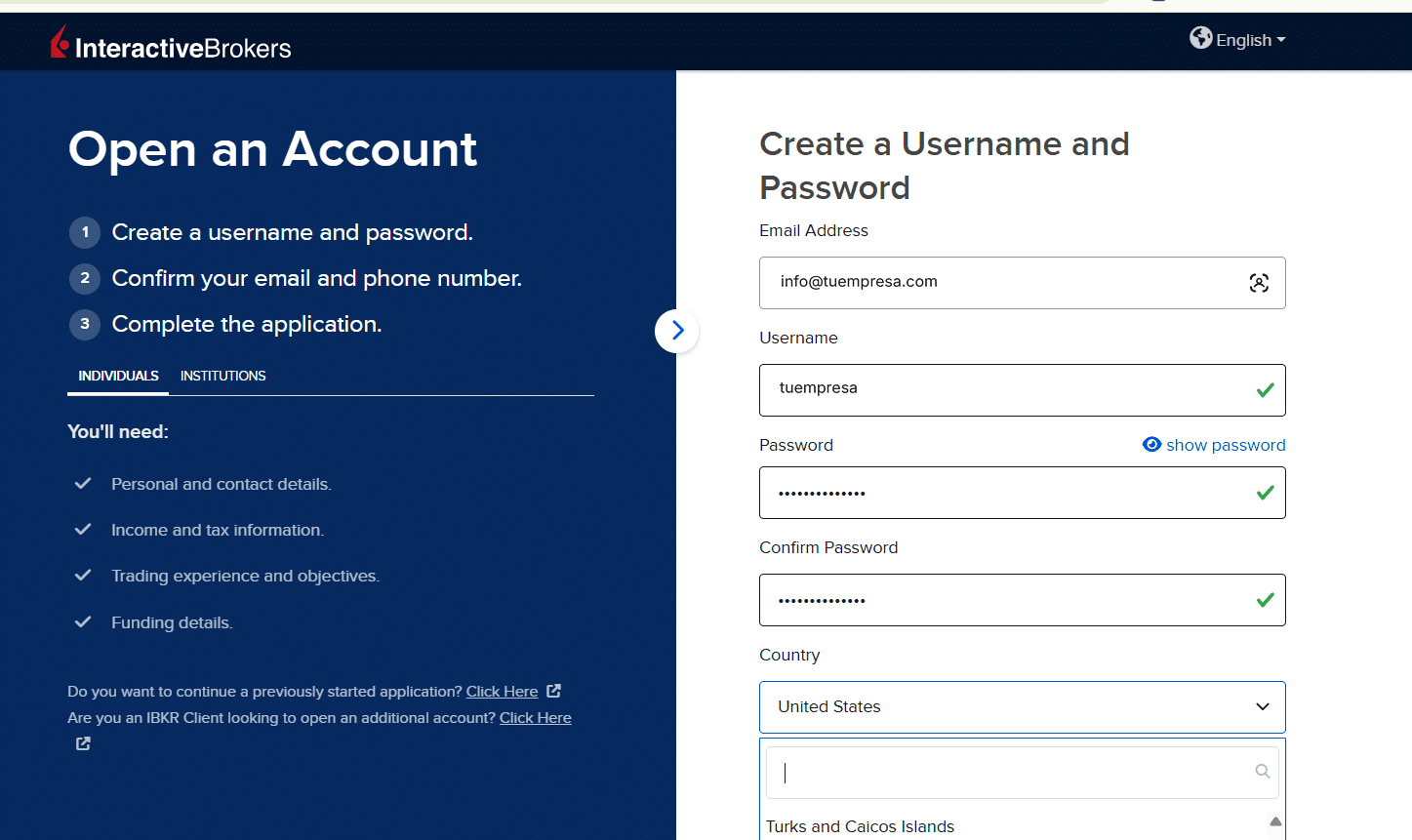This screenshot has width=1412, height=840.
Task: Click the InteractiveBrokers logo
Action: [171, 43]
